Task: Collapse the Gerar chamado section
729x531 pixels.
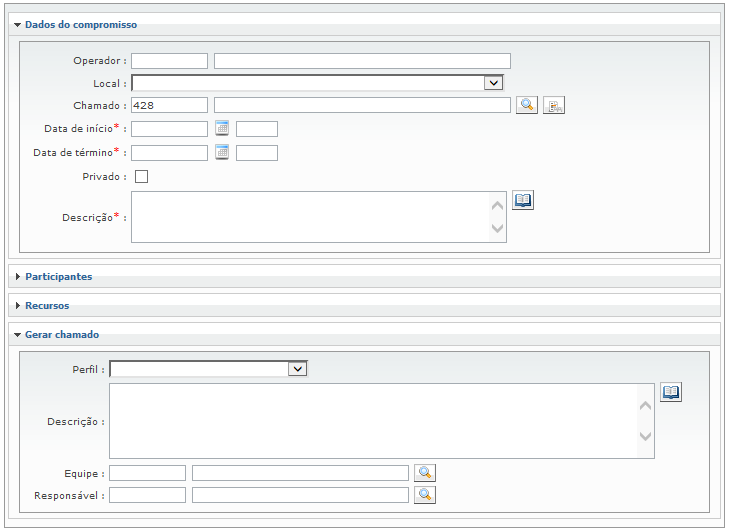Action: (x=61, y=335)
